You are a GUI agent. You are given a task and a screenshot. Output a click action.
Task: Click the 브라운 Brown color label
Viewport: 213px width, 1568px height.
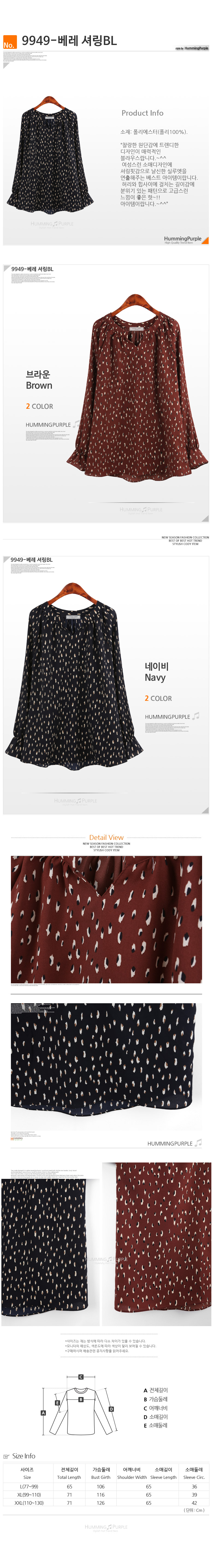click(x=39, y=380)
